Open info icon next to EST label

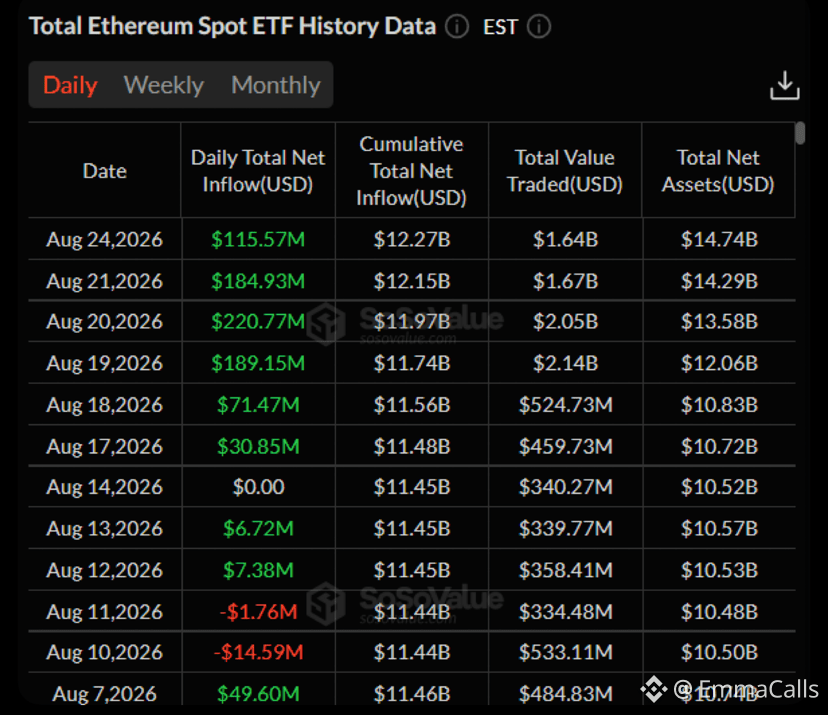click(x=539, y=26)
